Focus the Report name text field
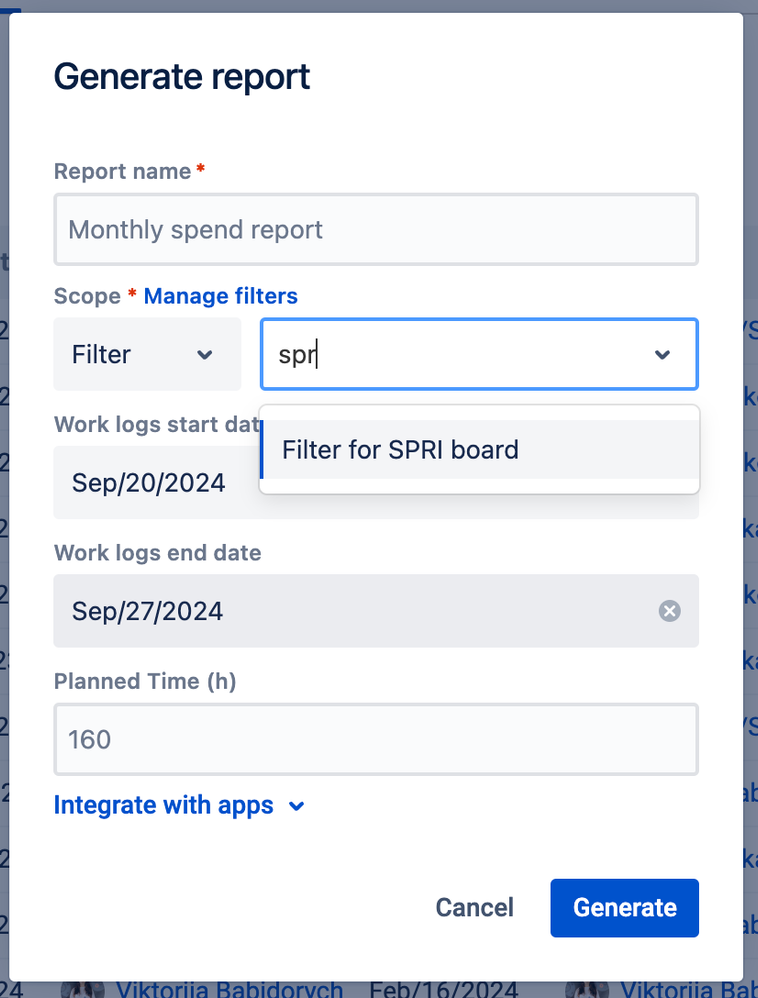758x998 pixels. 376,230
